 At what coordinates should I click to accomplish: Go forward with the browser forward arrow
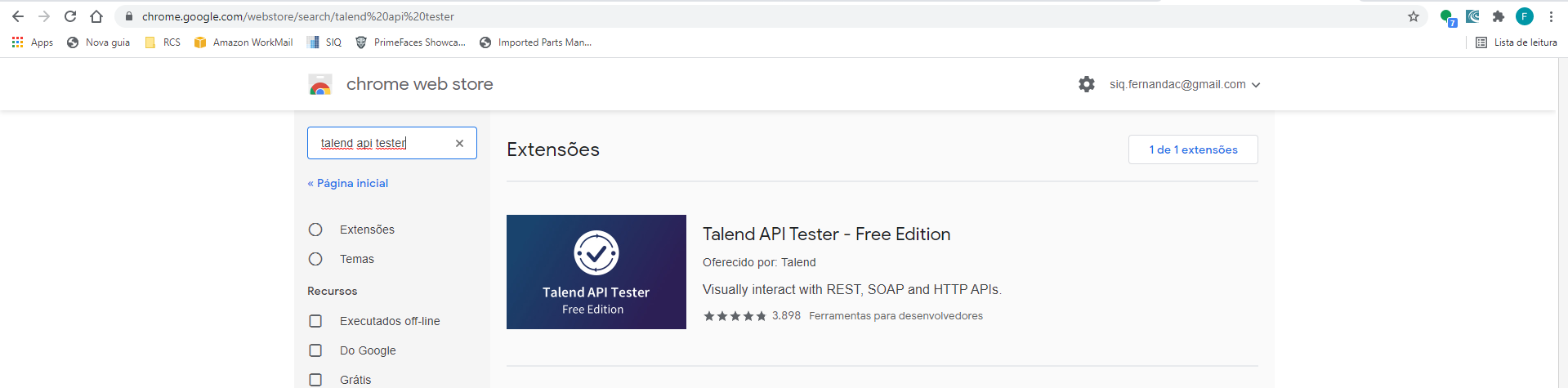point(44,16)
